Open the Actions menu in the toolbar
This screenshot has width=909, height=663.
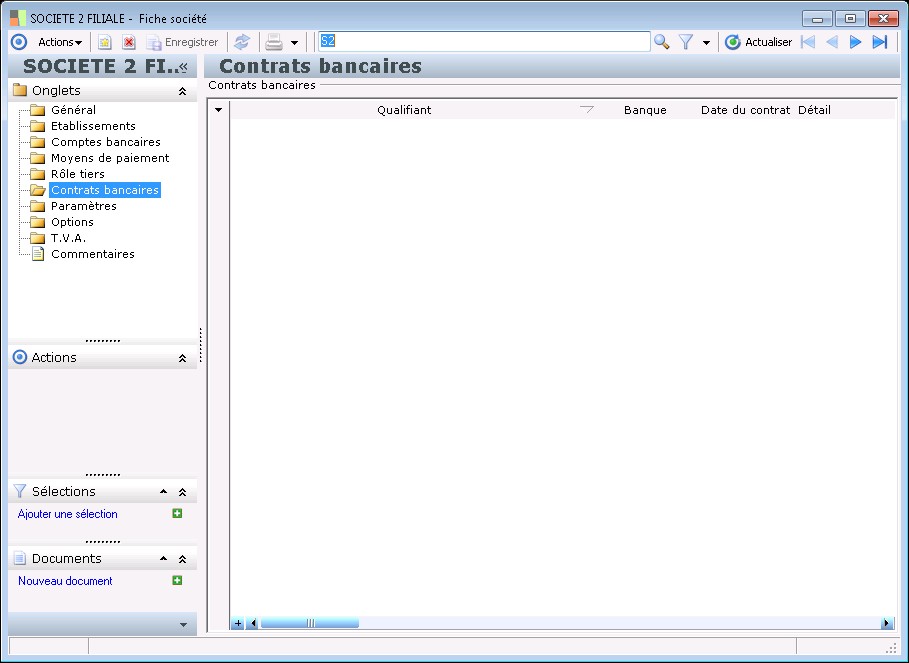[60, 42]
